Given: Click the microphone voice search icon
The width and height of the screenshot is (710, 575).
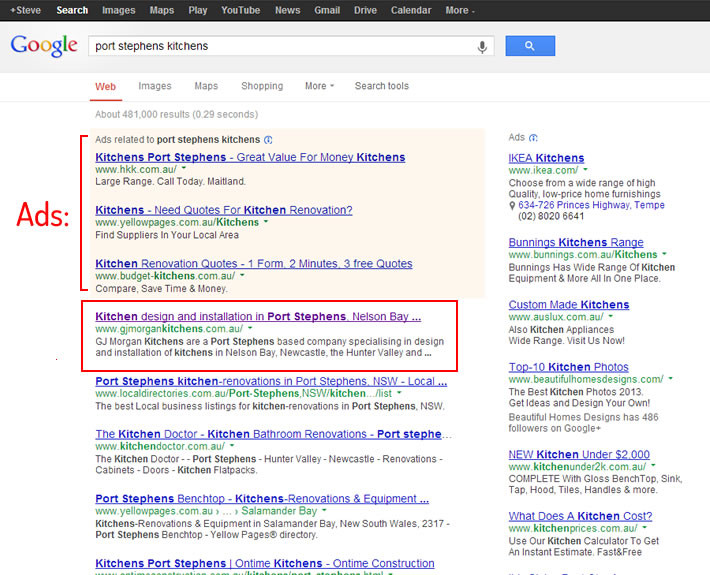Looking at the screenshot, I should point(482,47).
